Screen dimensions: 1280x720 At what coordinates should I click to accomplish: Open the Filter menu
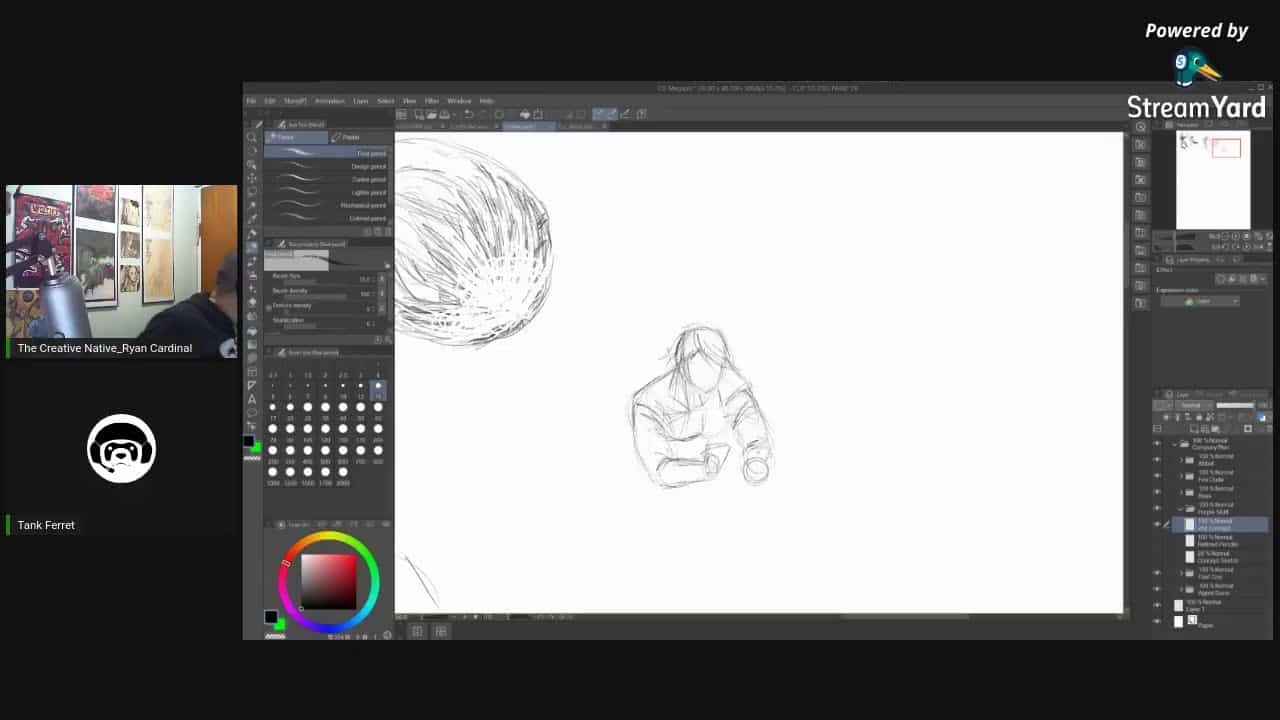click(431, 101)
